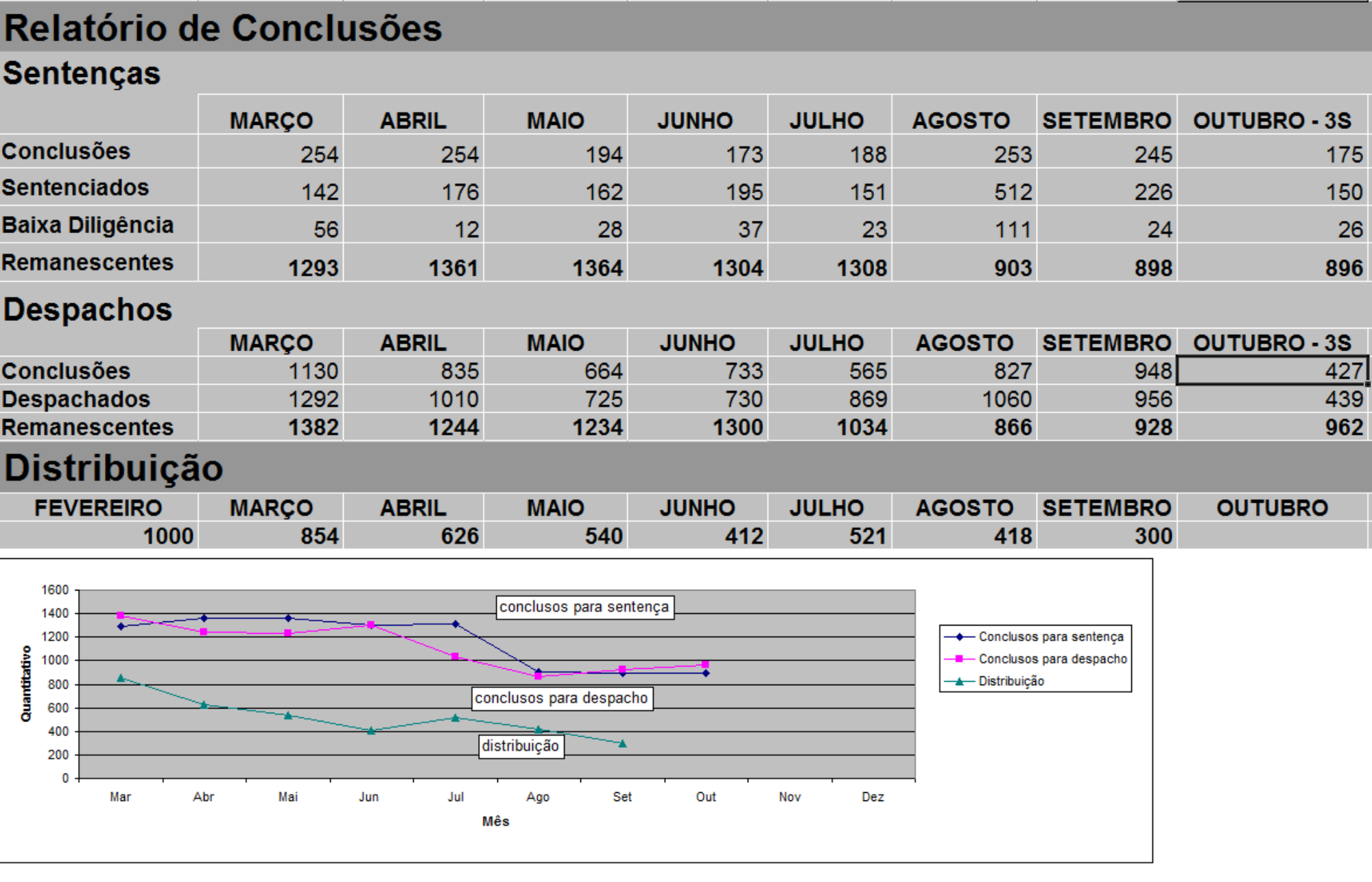Click the Relatório de Conclusões title cell
The width and height of the screenshot is (1372, 882).
pyautogui.click(x=223, y=29)
